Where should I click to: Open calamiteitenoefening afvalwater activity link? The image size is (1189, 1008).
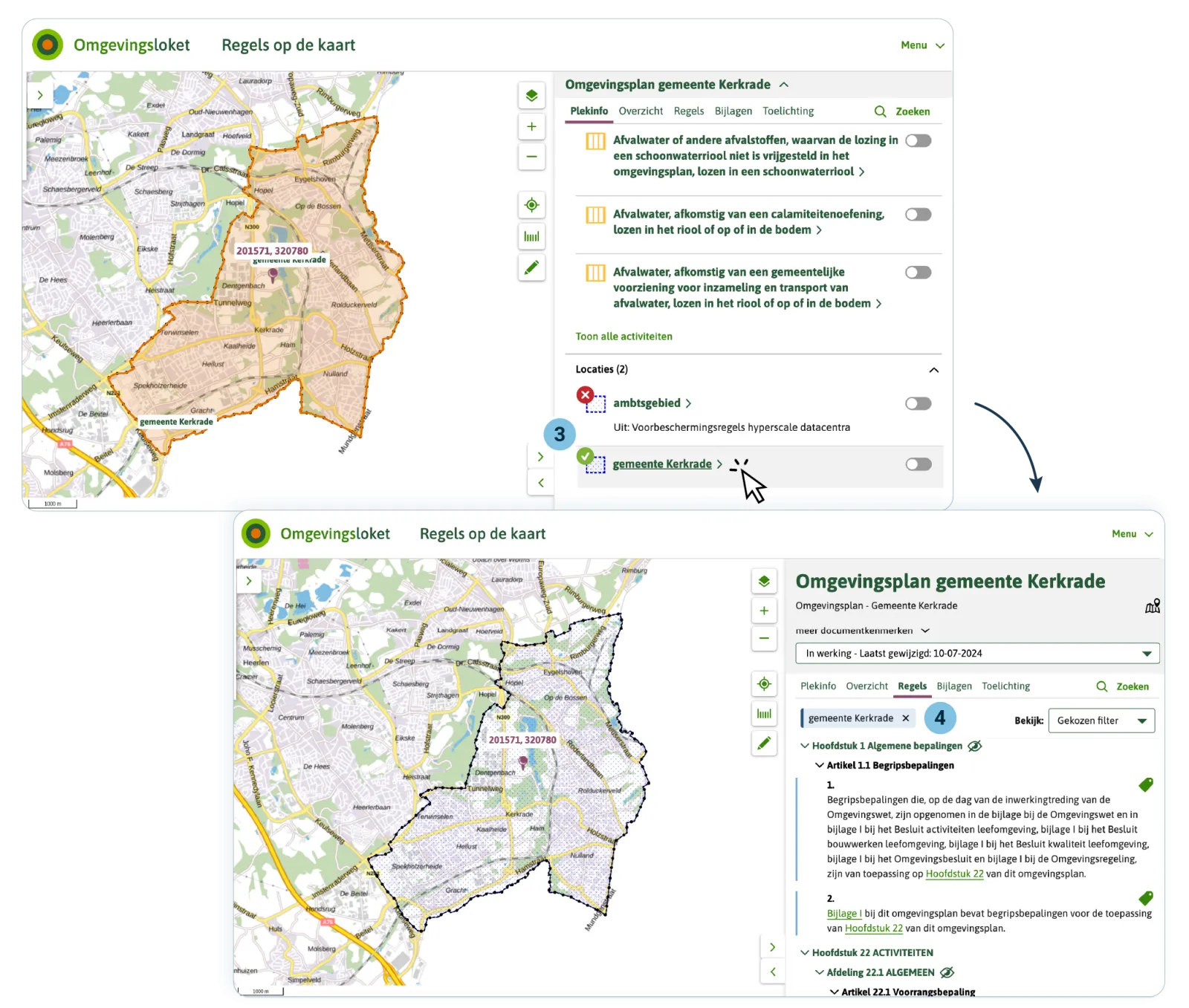[748, 222]
